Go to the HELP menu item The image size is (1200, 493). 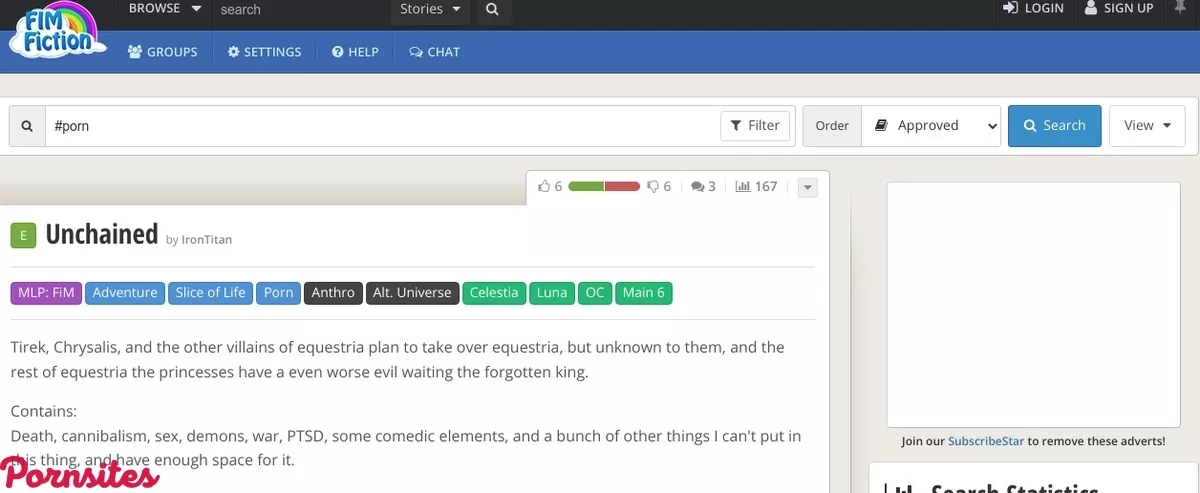355,52
